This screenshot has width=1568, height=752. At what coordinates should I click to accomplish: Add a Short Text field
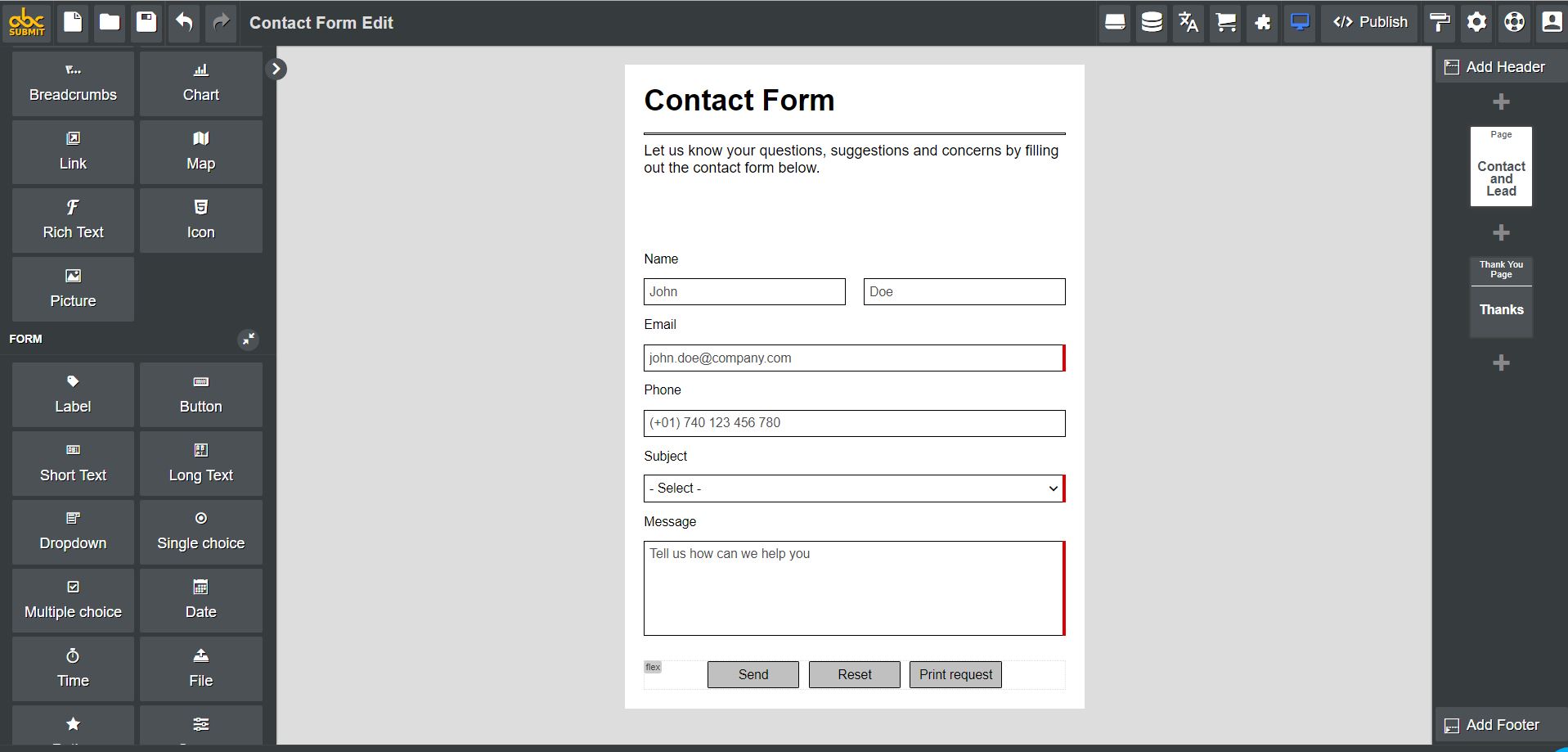(x=73, y=464)
